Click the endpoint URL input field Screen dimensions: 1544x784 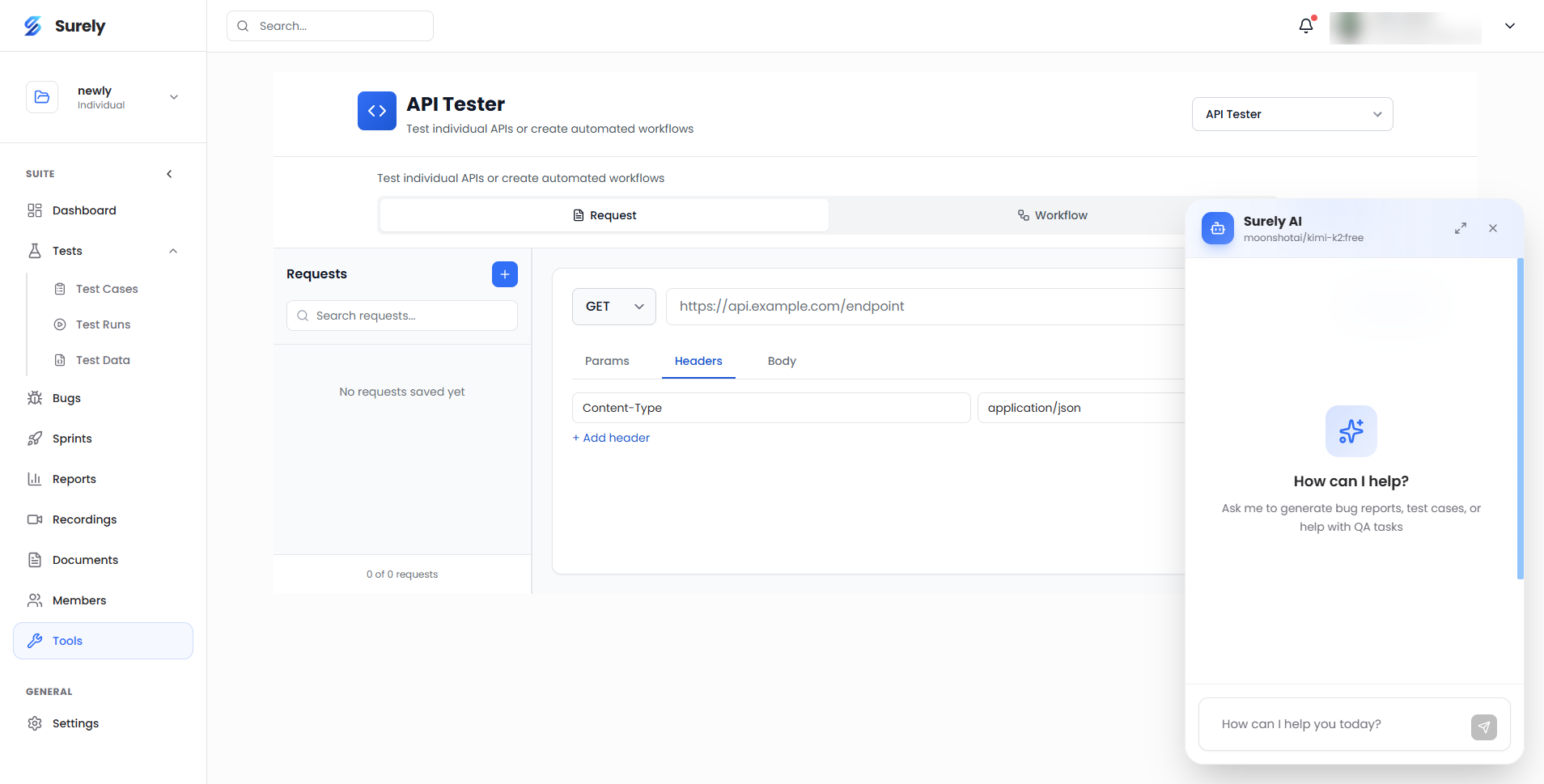[890, 306]
